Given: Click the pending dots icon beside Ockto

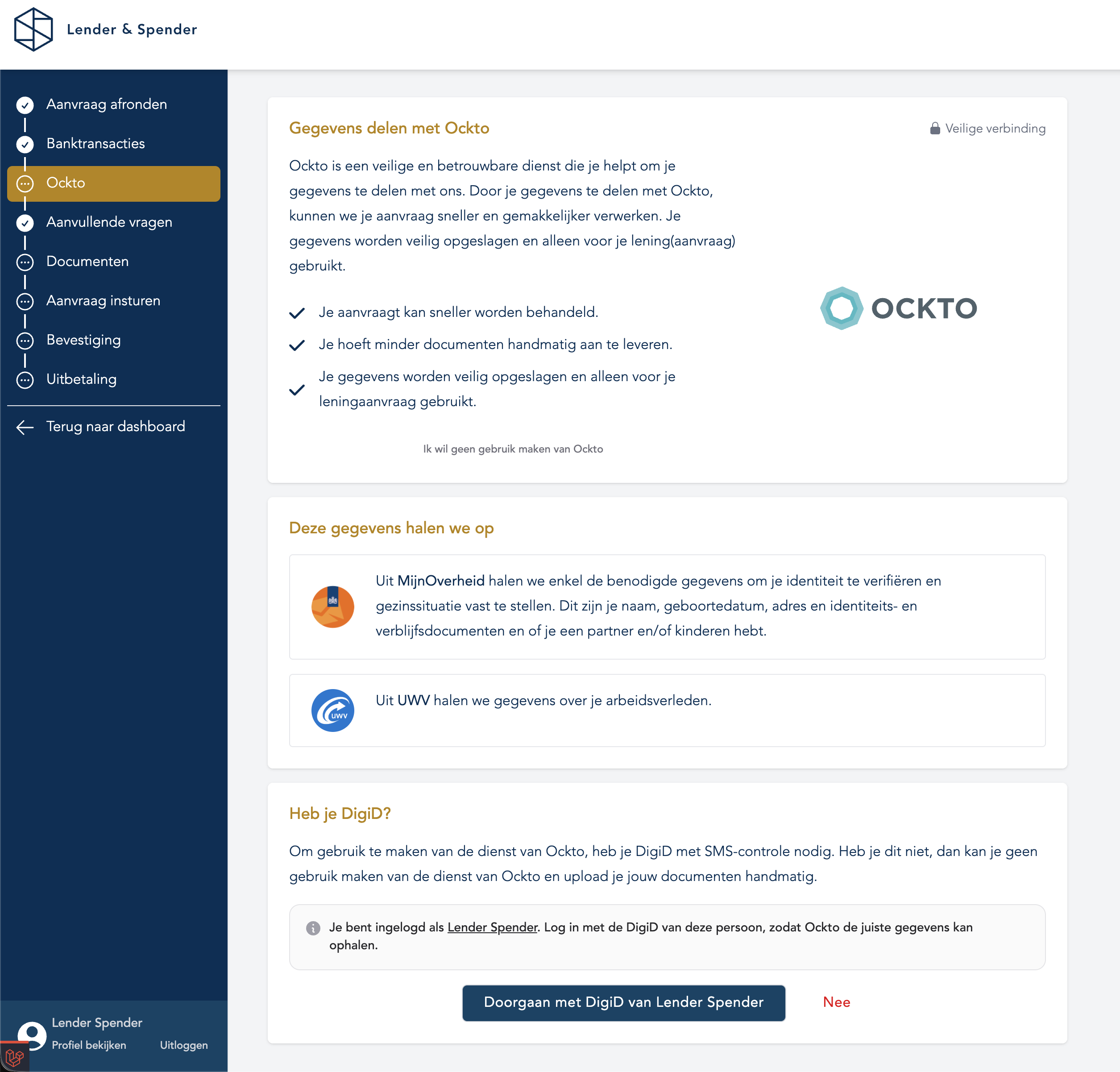Looking at the screenshot, I should coord(25,184).
